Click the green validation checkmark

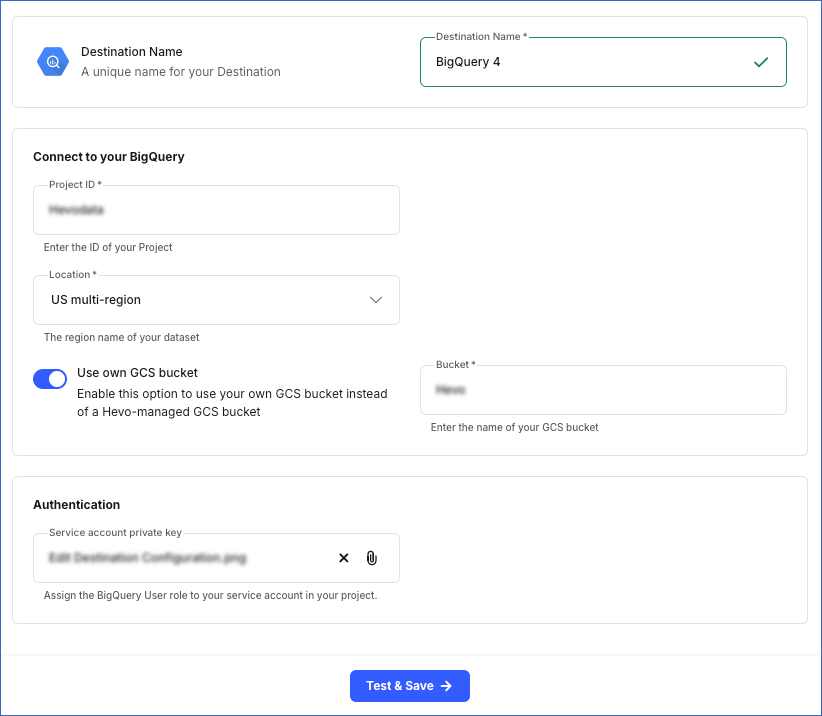761,61
